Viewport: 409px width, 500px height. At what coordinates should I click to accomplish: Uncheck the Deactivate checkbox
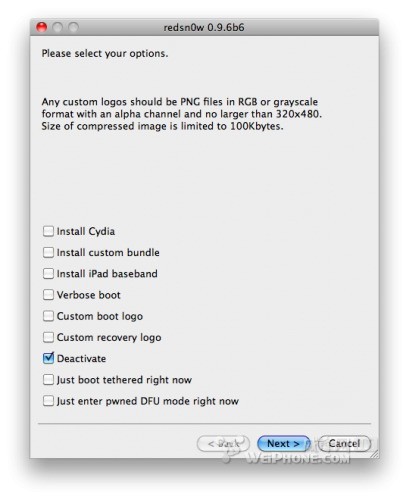coord(48,358)
